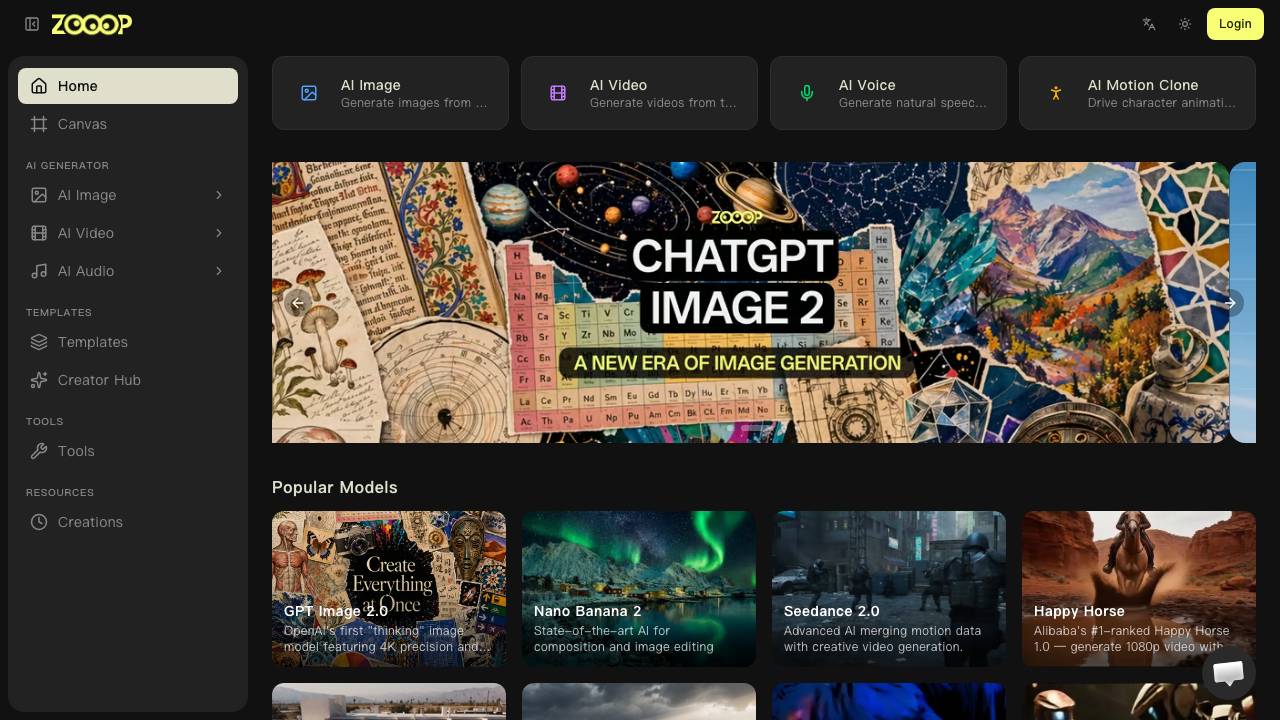Viewport: 1280px width, 720px height.
Task: Click 'Generate natural speec...' description text
Action: (913, 103)
